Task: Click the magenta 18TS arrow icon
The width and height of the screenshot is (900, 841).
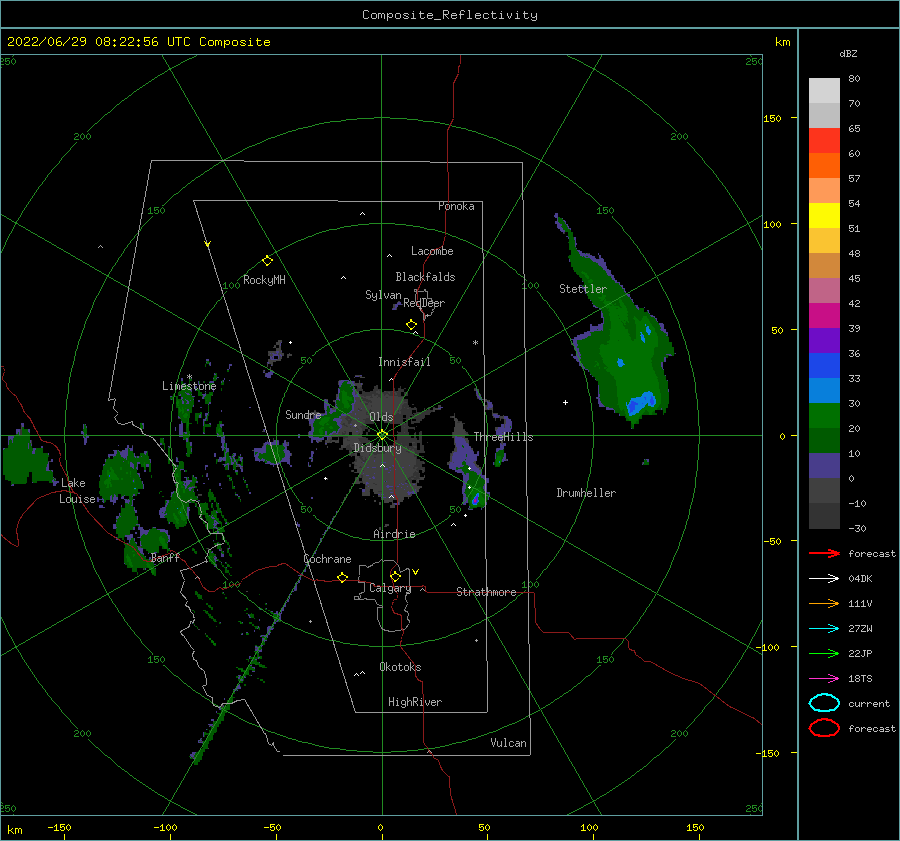Action: click(824, 679)
